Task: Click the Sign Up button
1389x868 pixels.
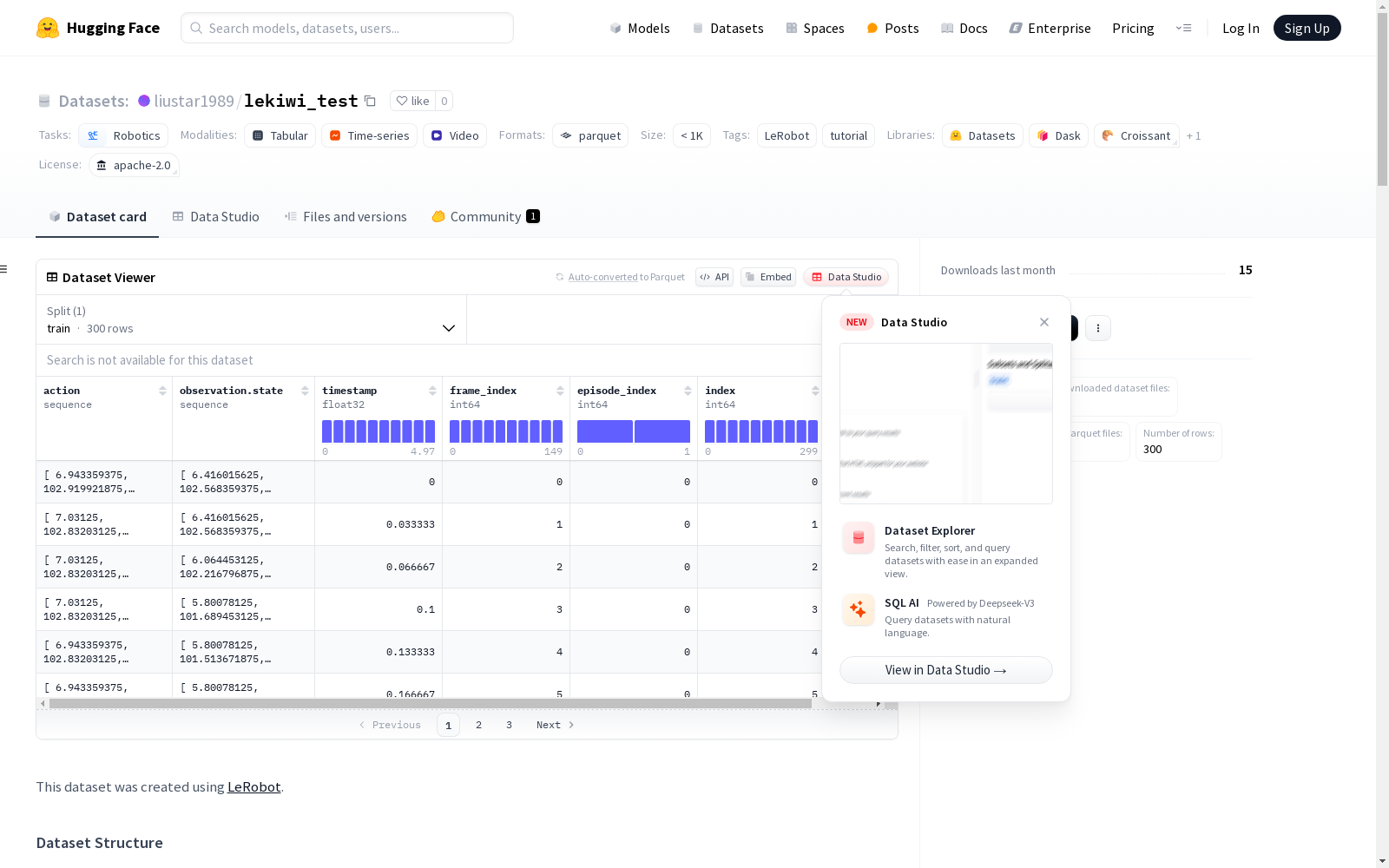Action: coord(1307,28)
